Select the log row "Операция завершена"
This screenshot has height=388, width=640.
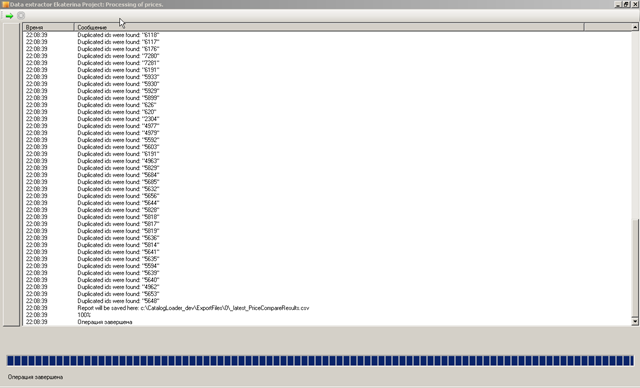327,322
